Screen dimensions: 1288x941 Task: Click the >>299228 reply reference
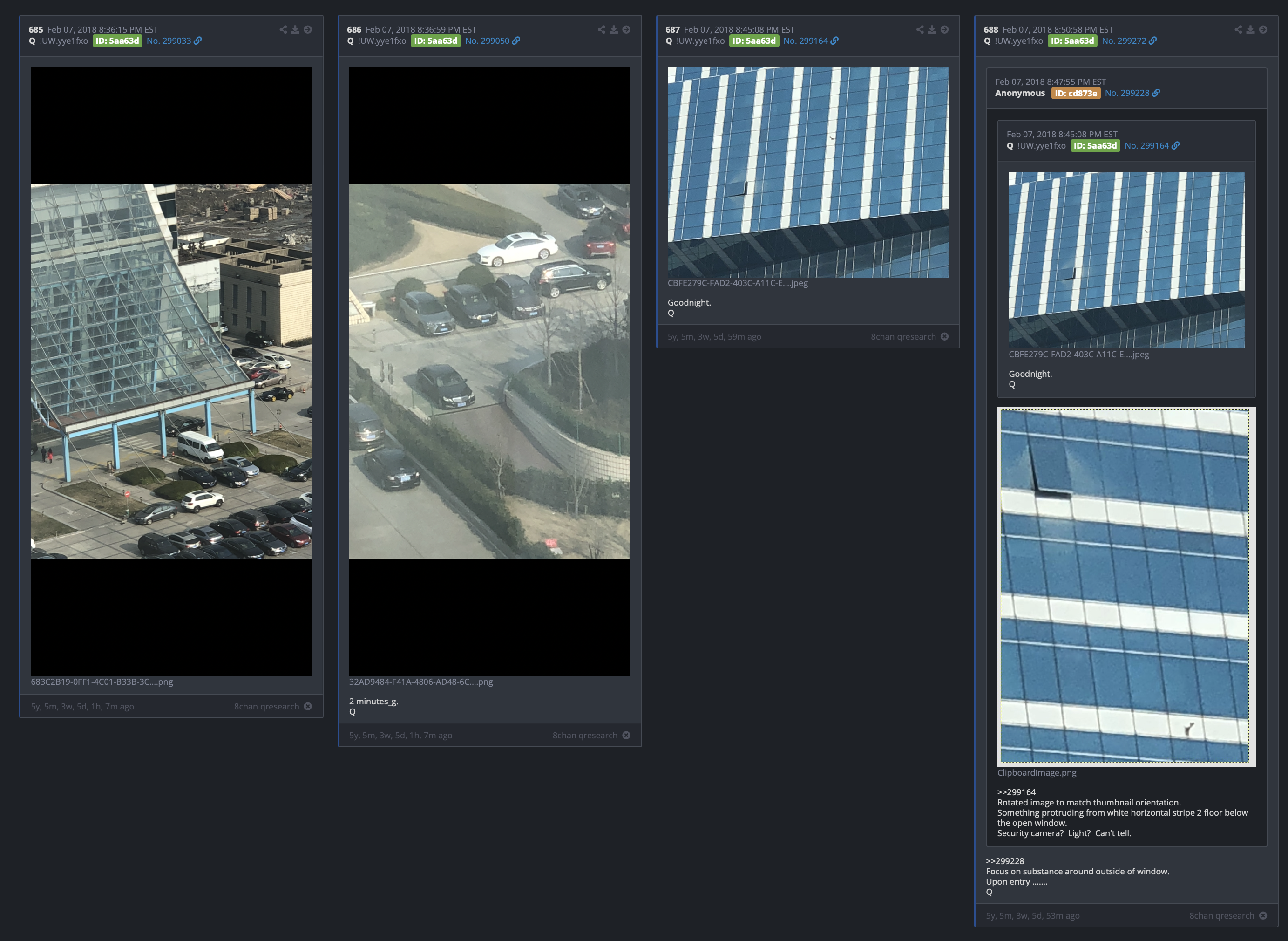point(1004,861)
